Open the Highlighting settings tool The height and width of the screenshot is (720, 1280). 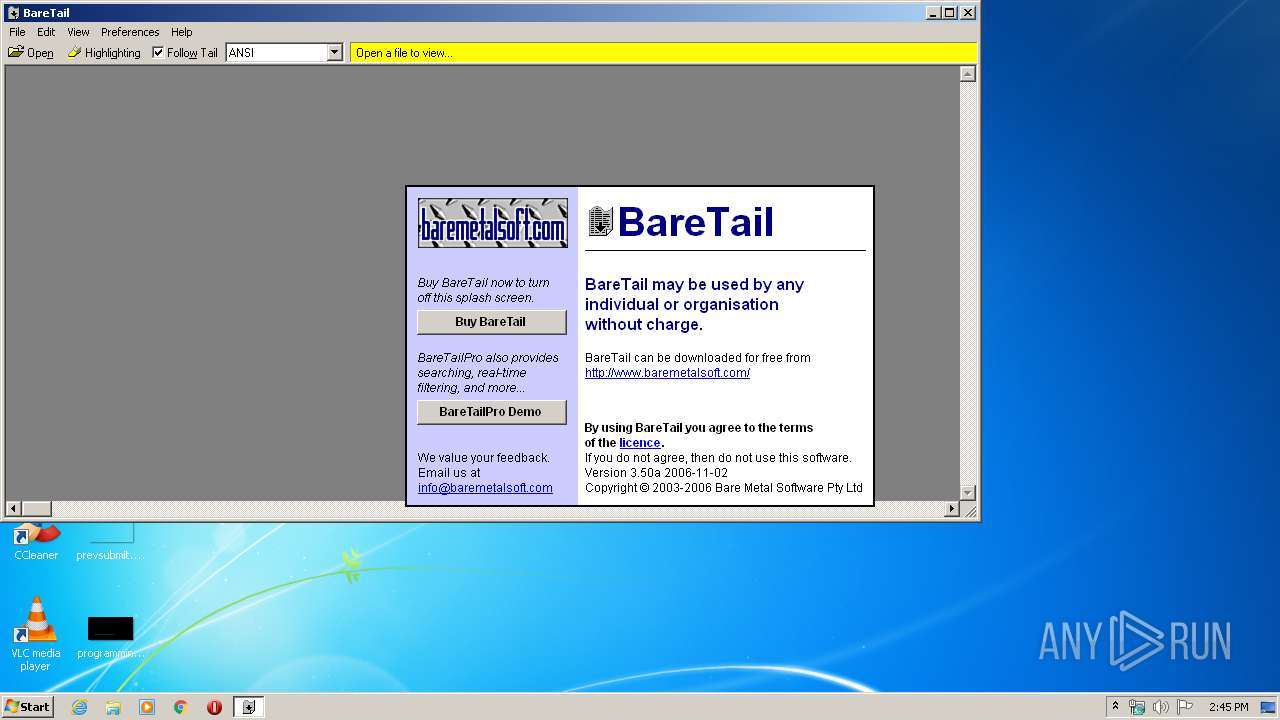click(104, 53)
